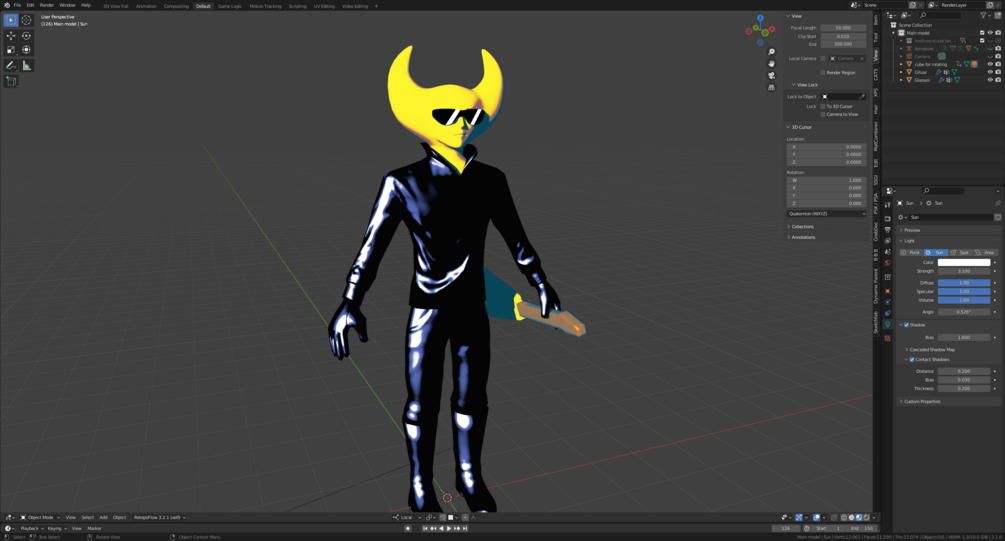1005x541 pixels.
Task: Click play animation button in timeline
Action: tap(449, 528)
